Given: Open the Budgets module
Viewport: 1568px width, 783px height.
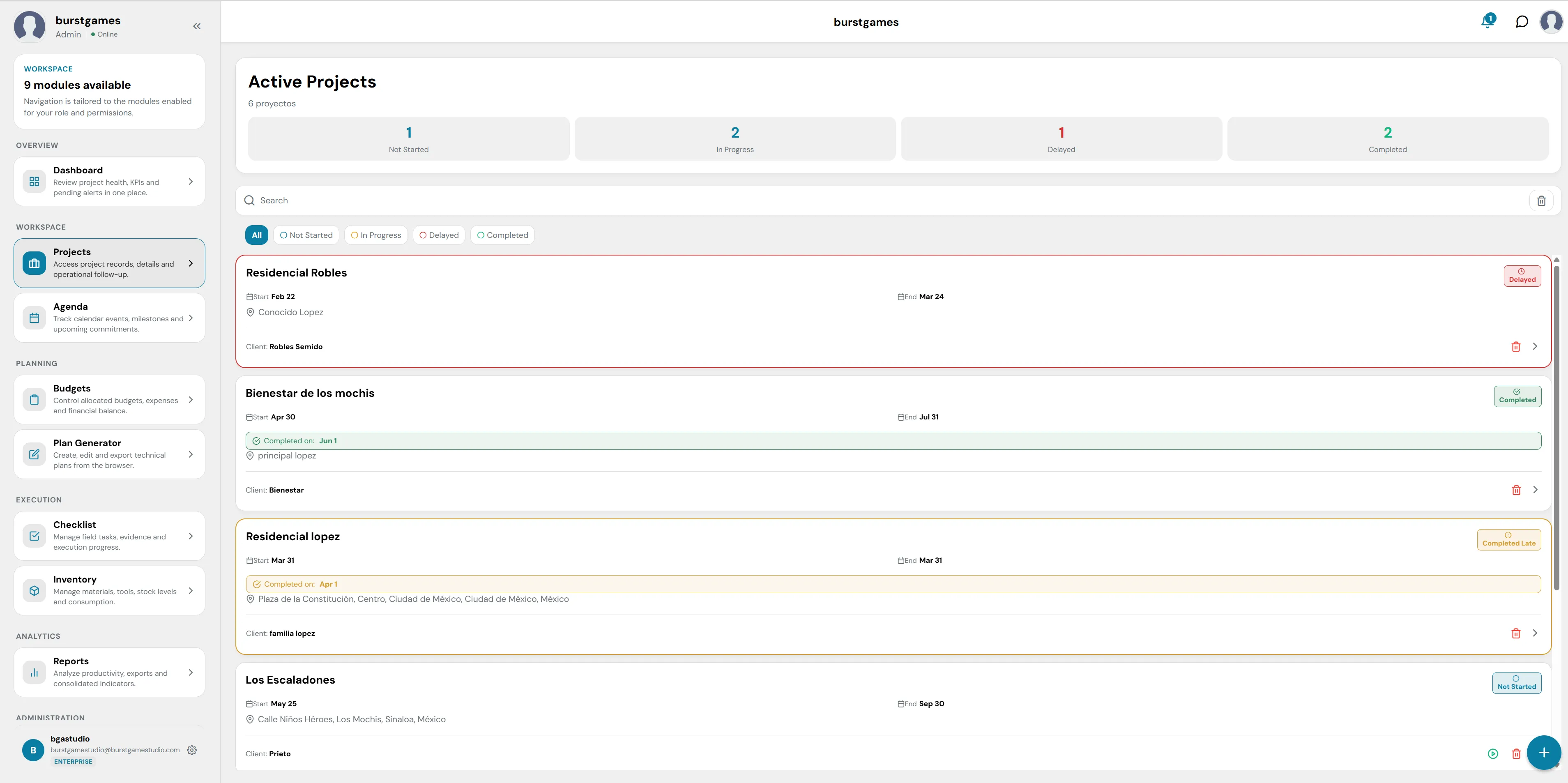Looking at the screenshot, I should point(110,399).
